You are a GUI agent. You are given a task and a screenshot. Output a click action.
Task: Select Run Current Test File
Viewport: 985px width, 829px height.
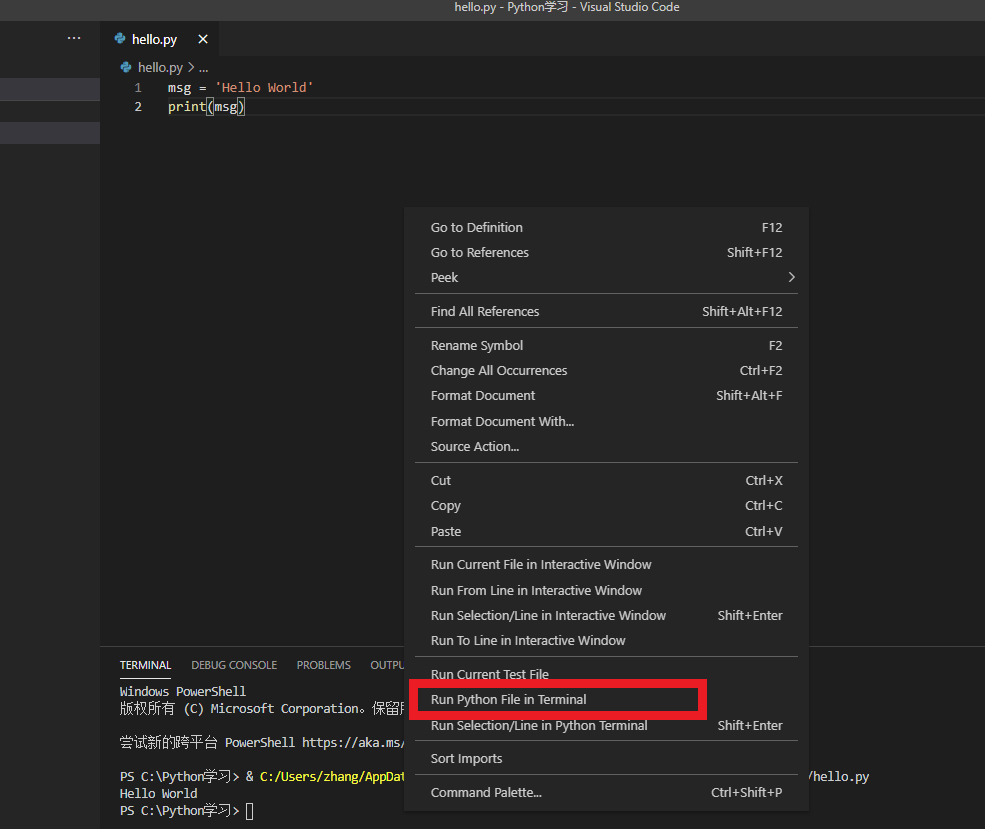[x=606, y=674]
